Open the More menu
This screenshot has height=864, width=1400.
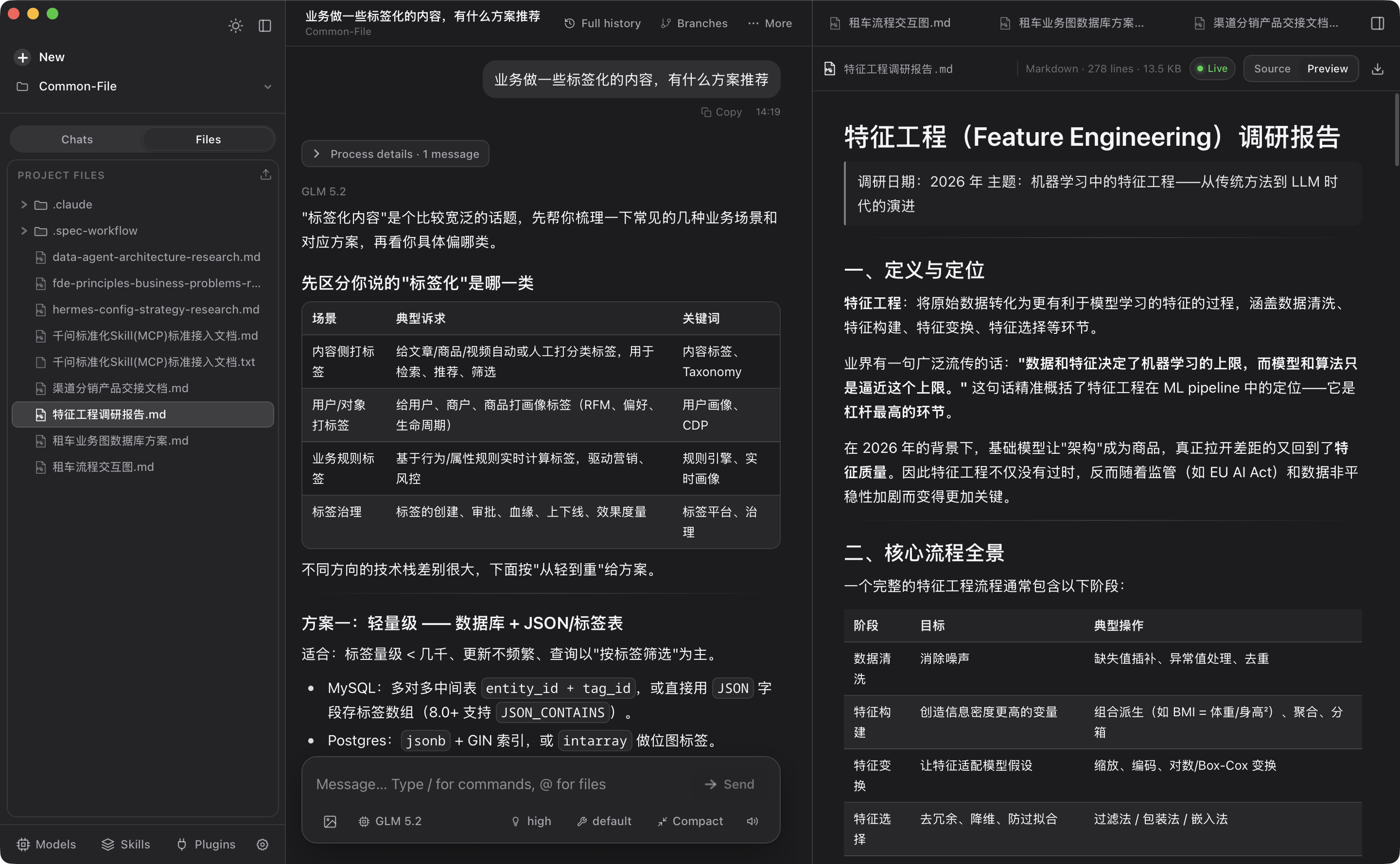coord(770,23)
